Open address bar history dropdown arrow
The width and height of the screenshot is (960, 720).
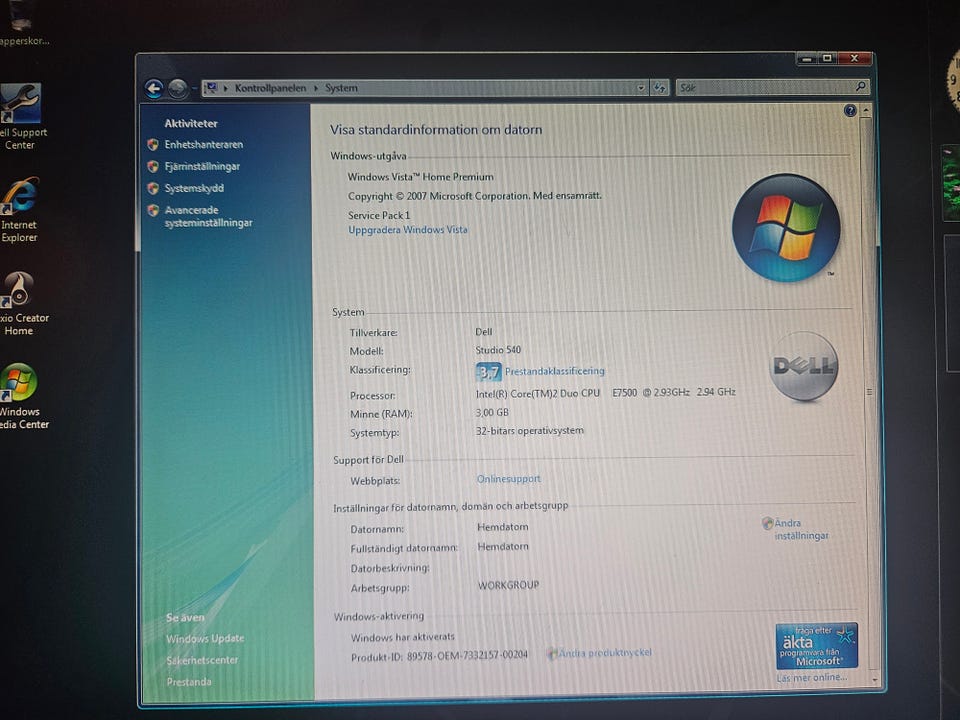(x=640, y=88)
